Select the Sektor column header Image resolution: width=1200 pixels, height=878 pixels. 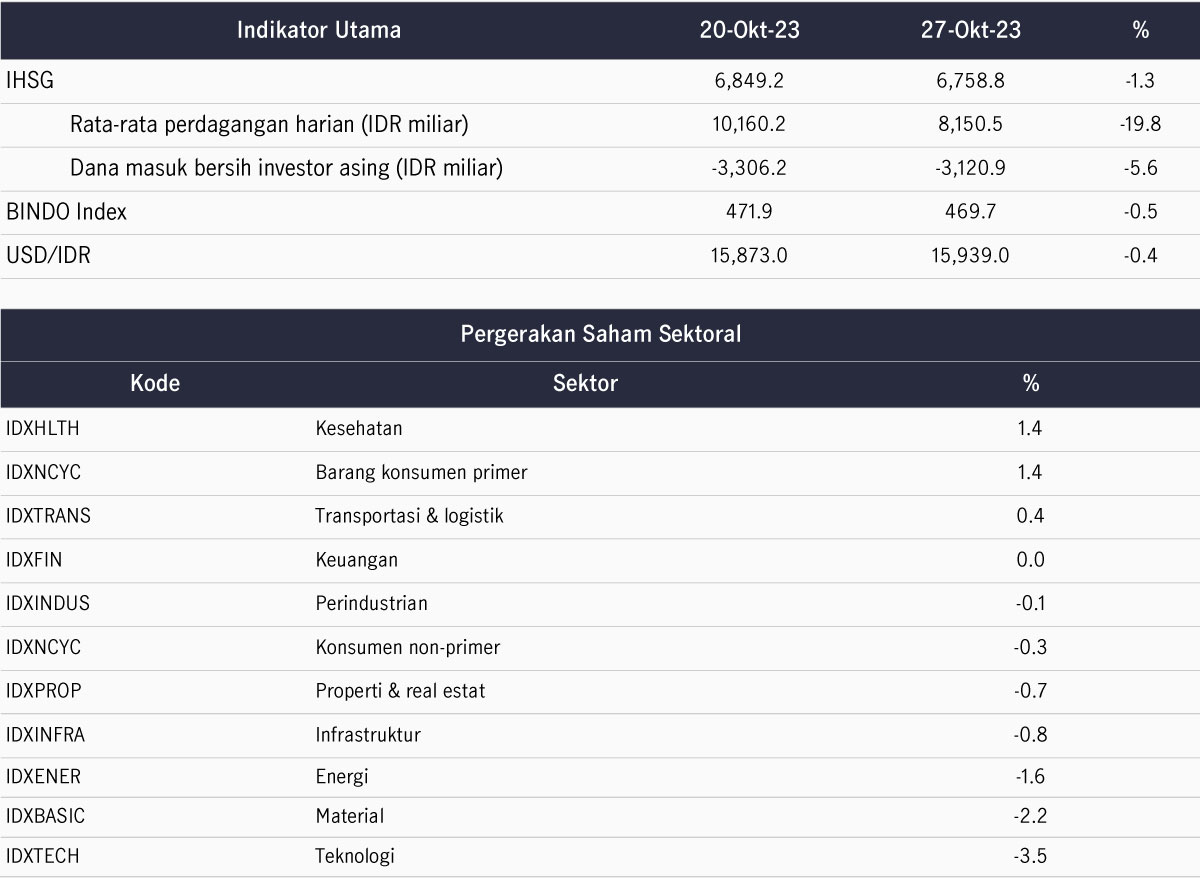pyautogui.click(x=585, y=383)
